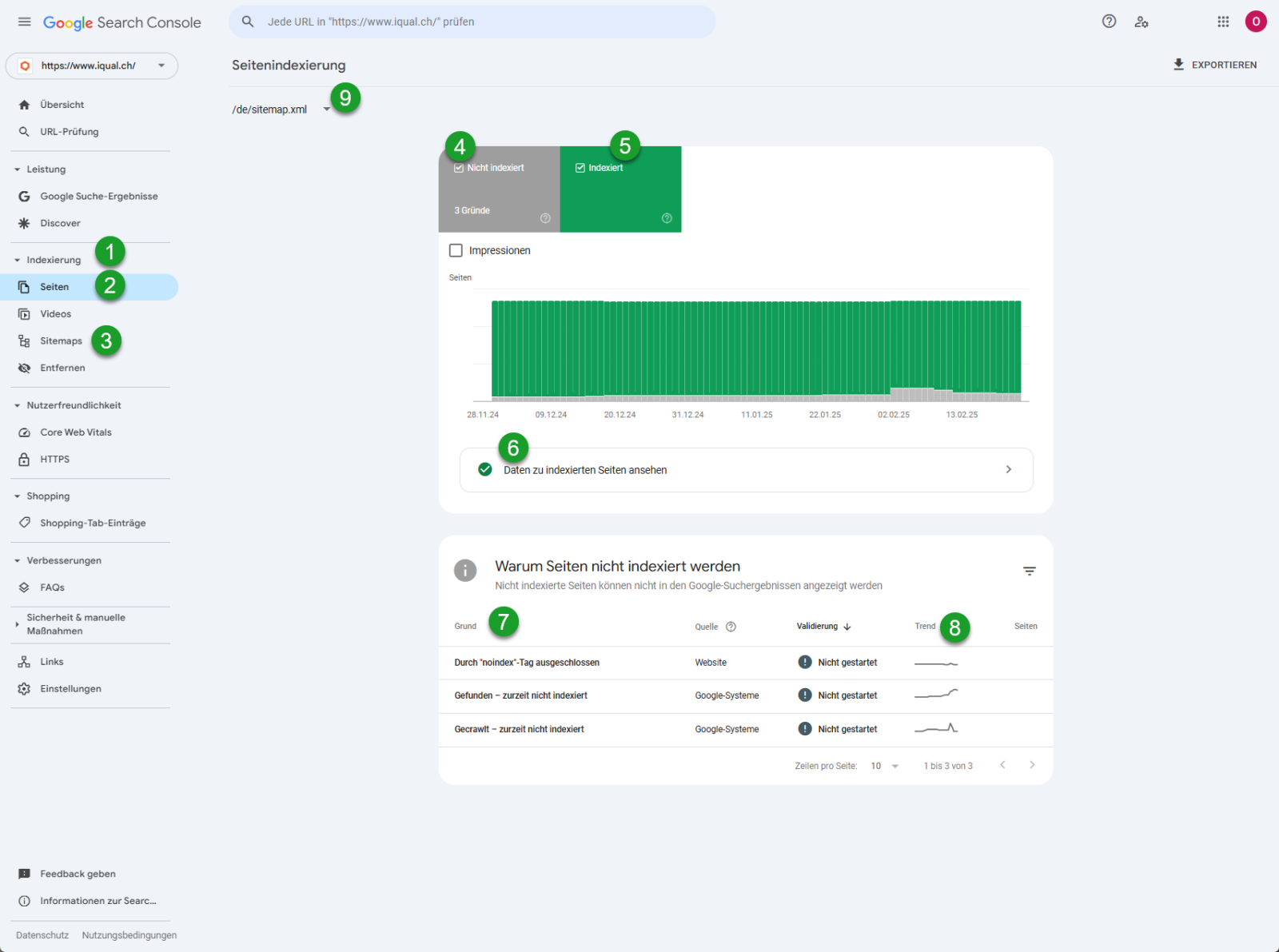This screenshot has width=1279, height=952.
Task: Click the Einstellungen gear icon
Action: tap(24, 689)
